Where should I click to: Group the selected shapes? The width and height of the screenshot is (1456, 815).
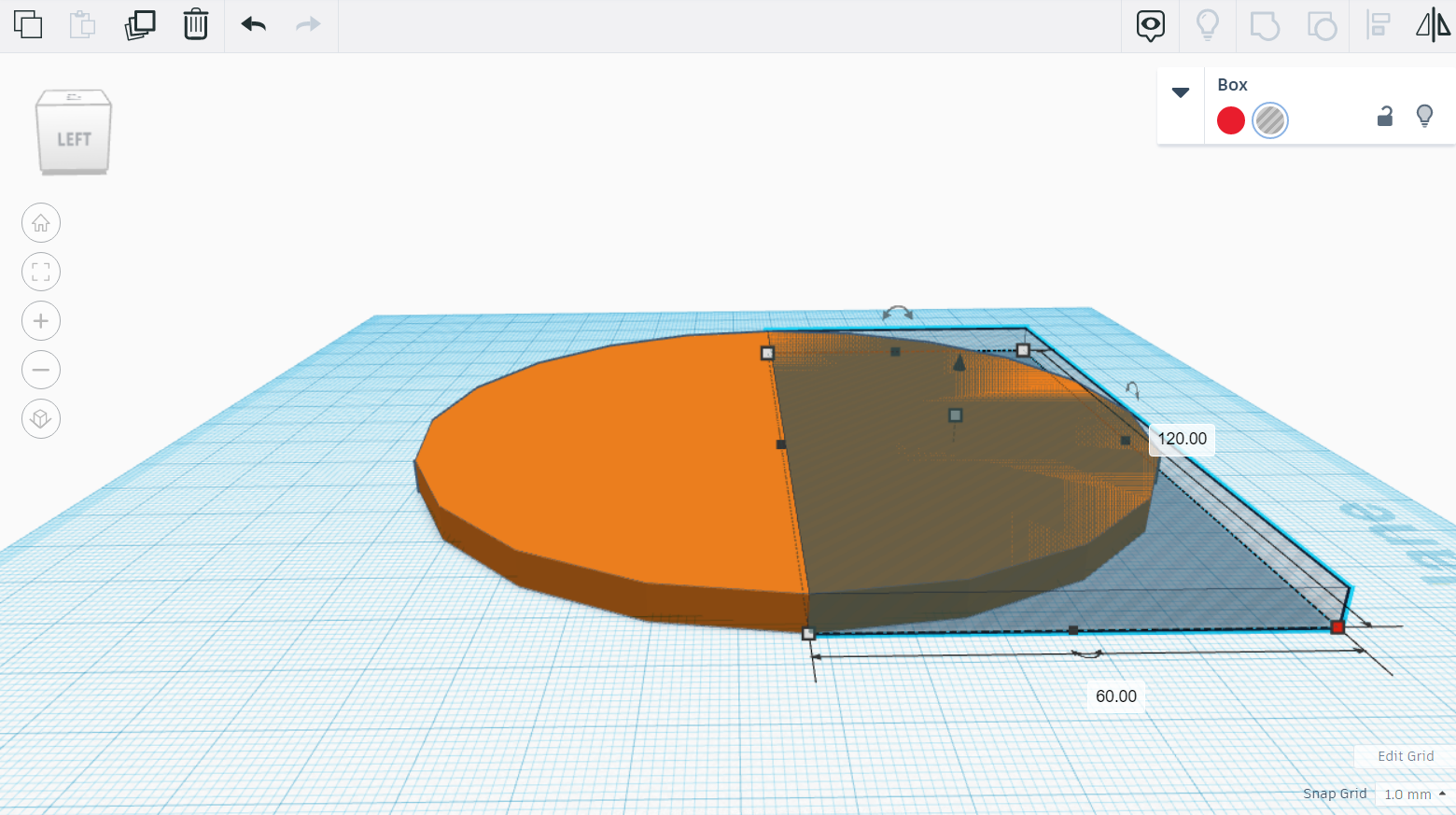(1265, 25)
